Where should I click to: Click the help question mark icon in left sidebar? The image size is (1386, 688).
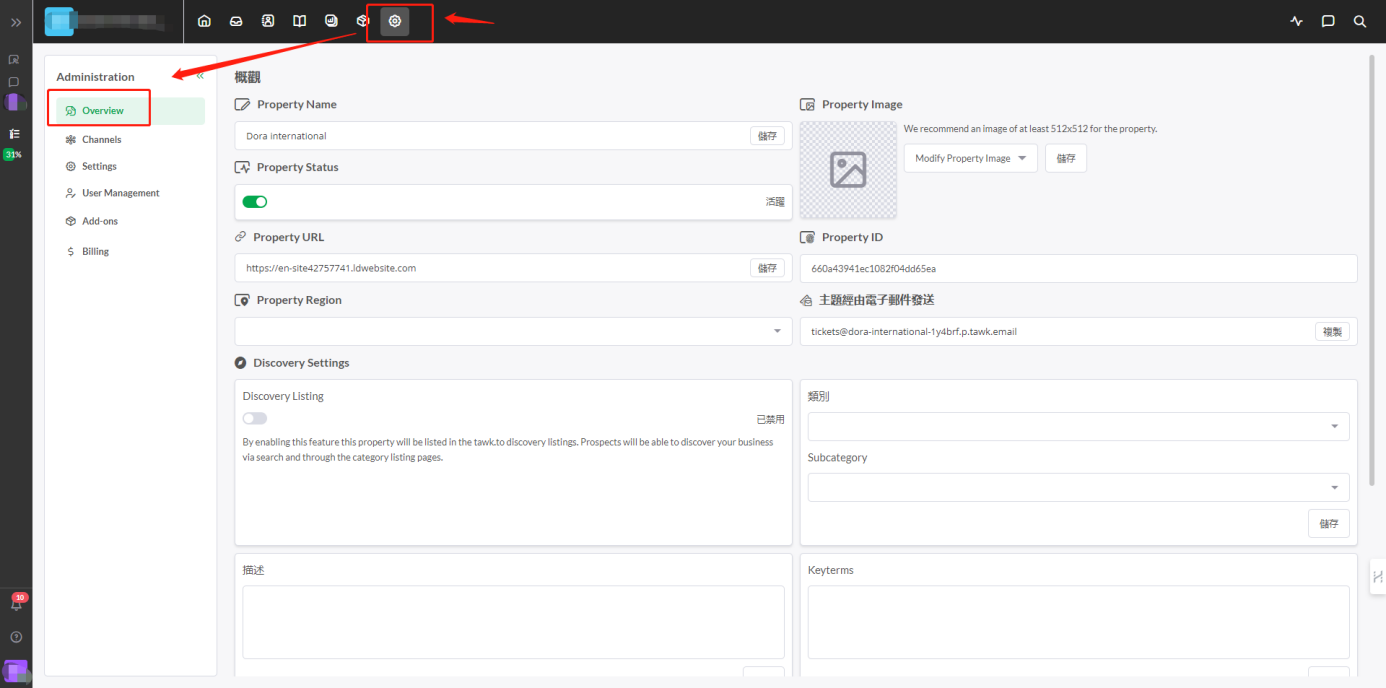[16, 637]
